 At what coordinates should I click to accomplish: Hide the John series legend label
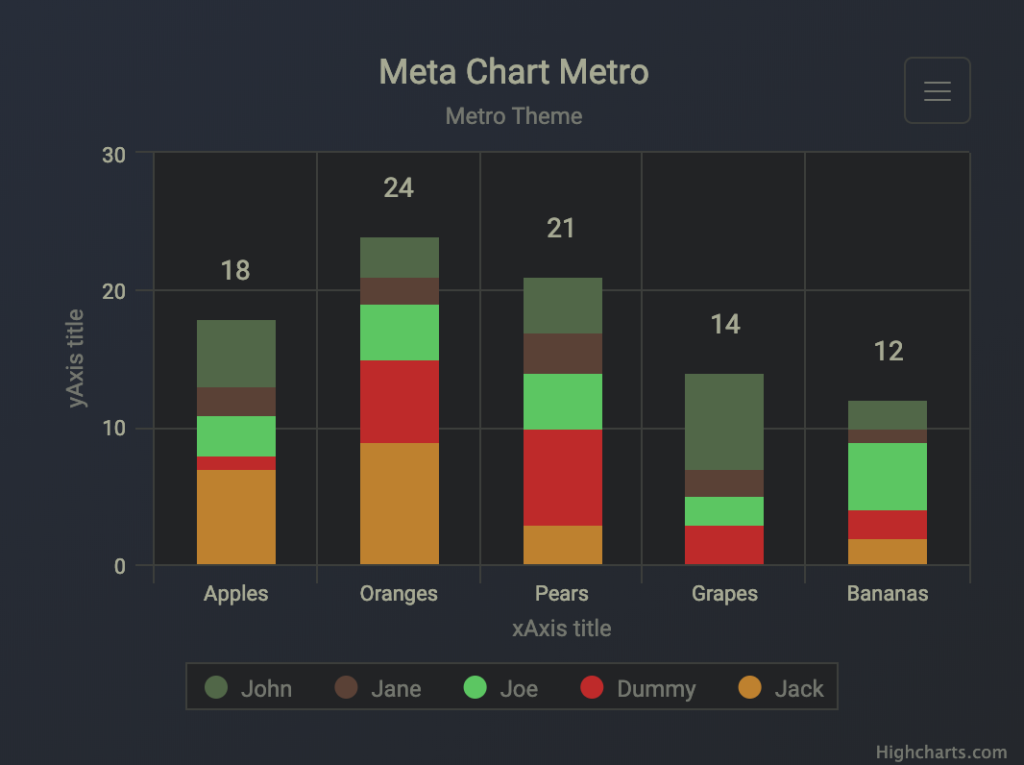point(266,689)
